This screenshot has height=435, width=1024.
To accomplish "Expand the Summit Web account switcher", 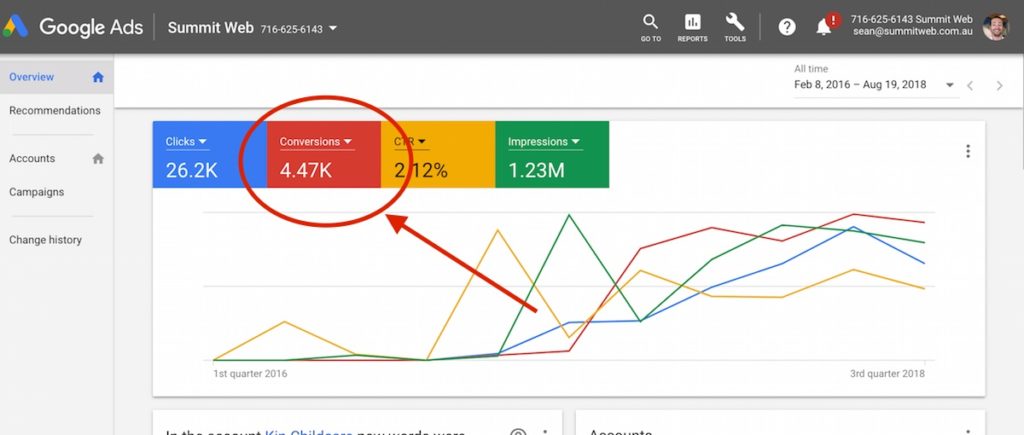I will pos(333,28).
